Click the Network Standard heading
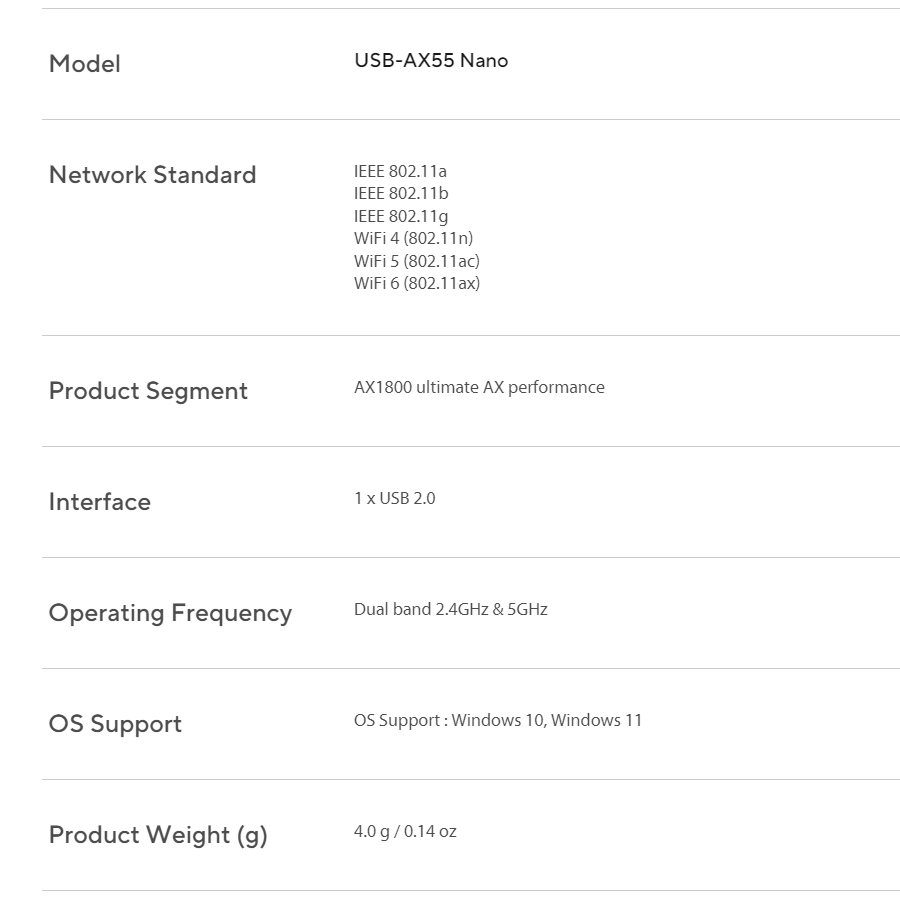Screen dimensions: 900x900 click(152, 175)
